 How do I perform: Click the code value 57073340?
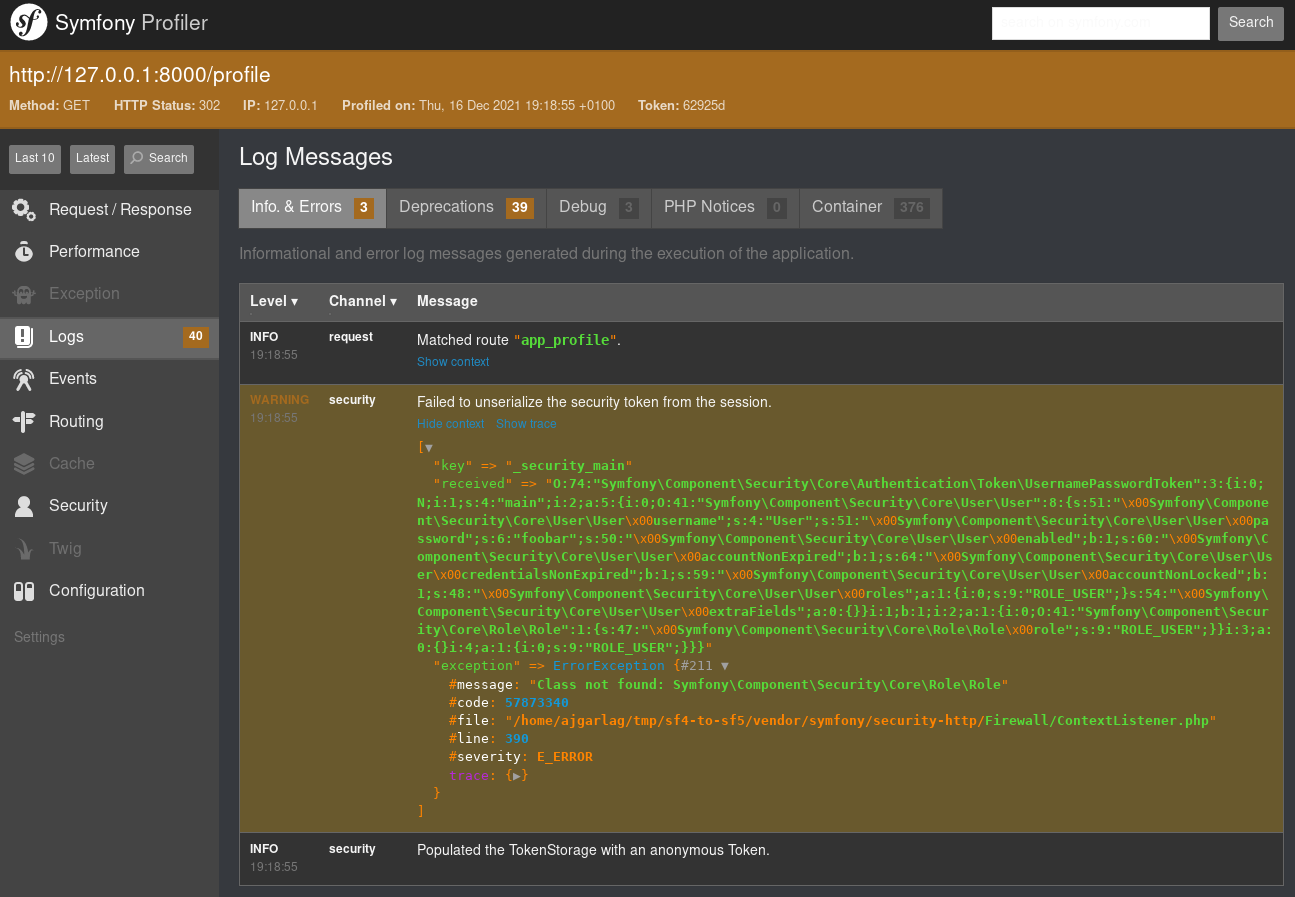[x=537, y=703]
